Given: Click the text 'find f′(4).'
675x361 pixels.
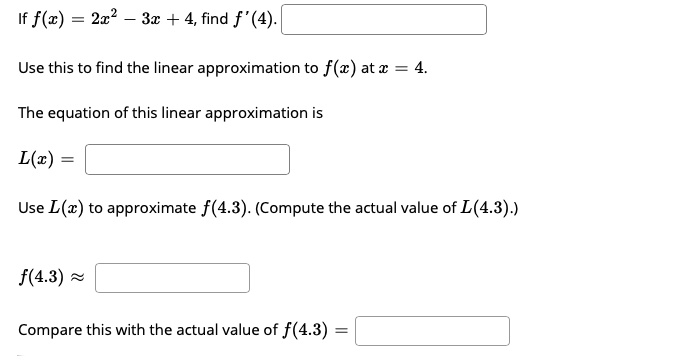Looking at the screenshot, I should tap(239, 19).
